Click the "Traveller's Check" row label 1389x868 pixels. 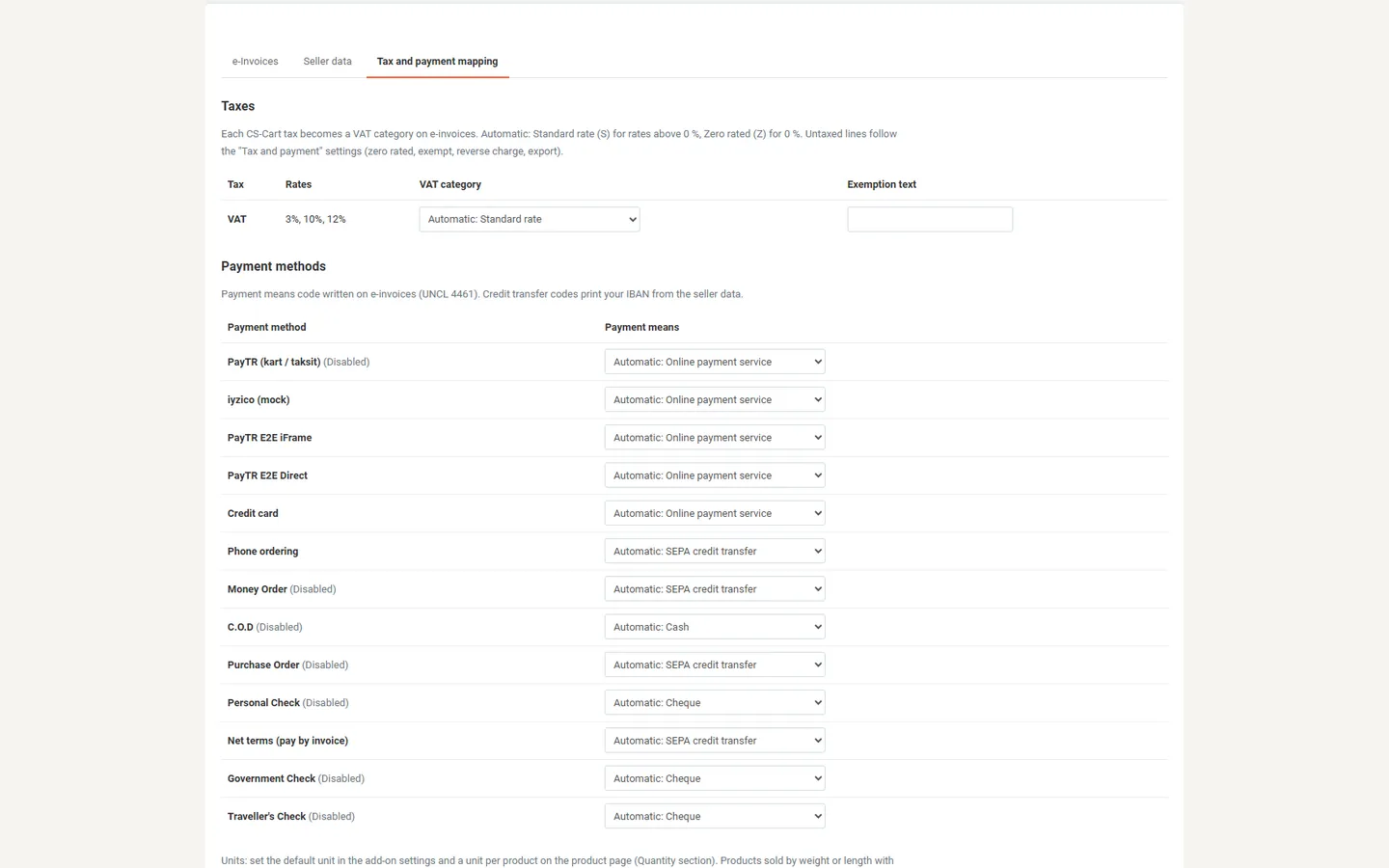[266, 816]
